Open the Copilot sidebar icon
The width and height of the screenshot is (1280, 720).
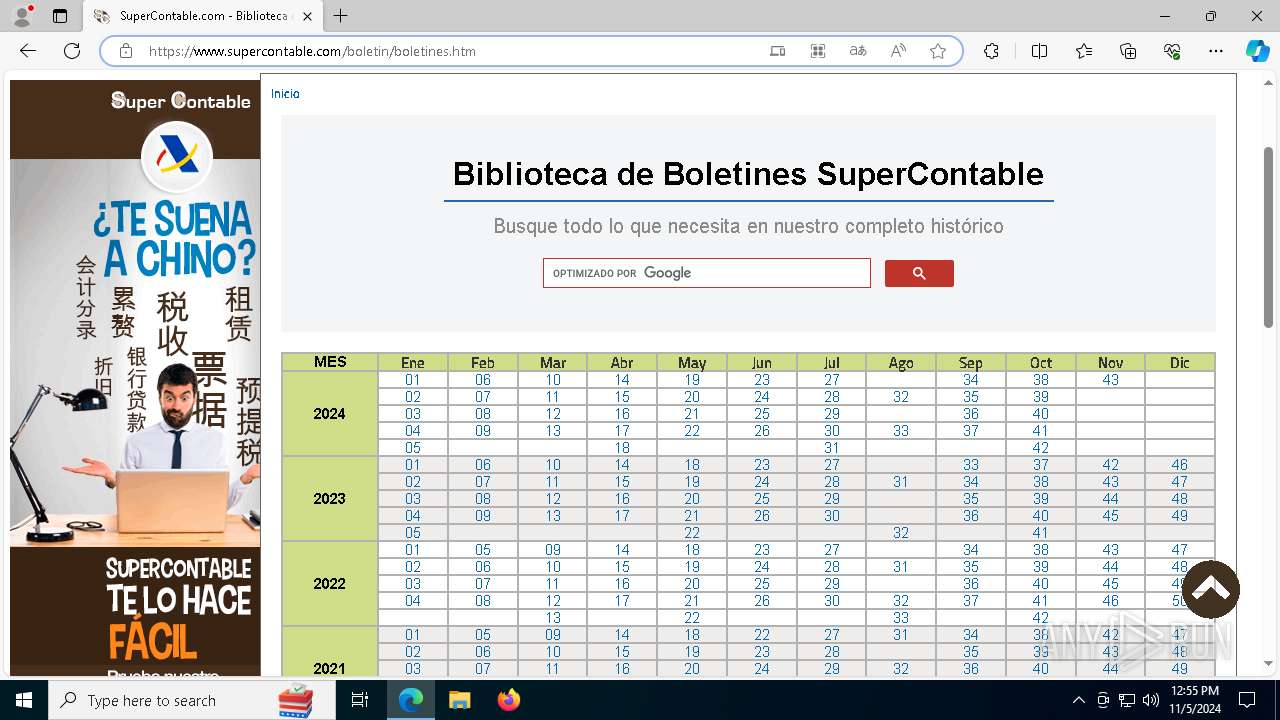point(1257,51)
